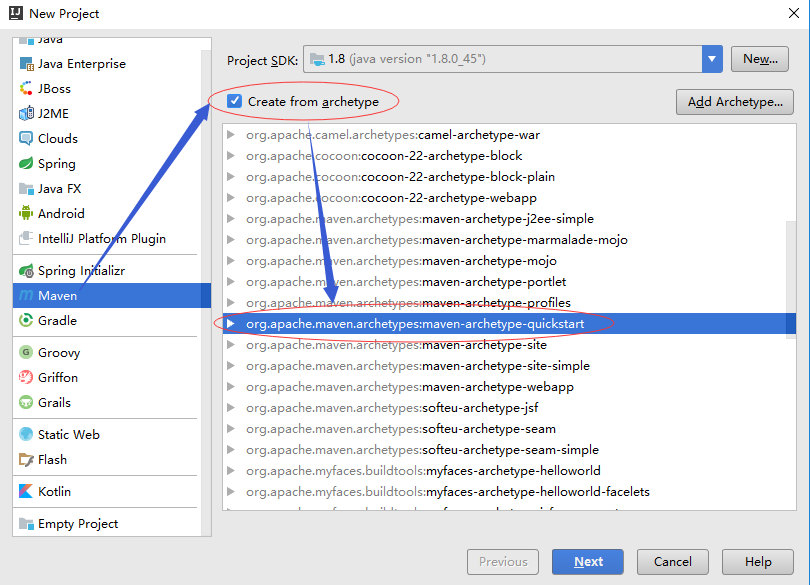Select maven-archetype-site row
This screenshot has width=810, height=585.
pyautogui.click(x=509, y=345)
